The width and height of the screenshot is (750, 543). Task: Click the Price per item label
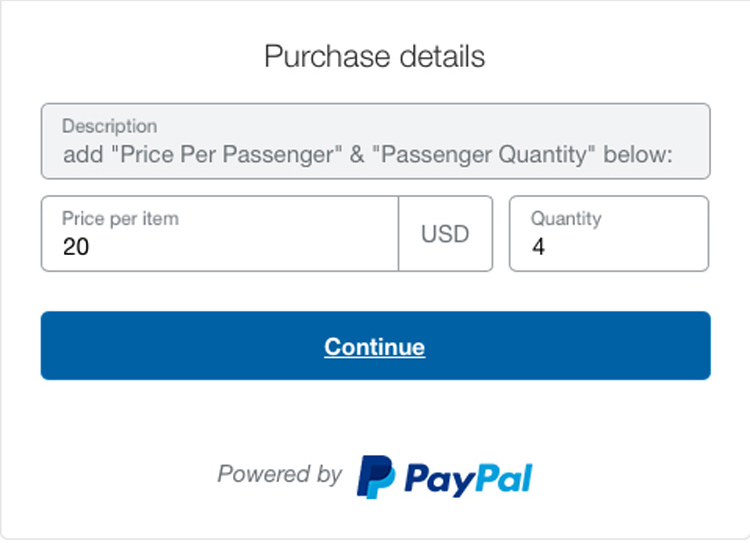click(121, 219)
